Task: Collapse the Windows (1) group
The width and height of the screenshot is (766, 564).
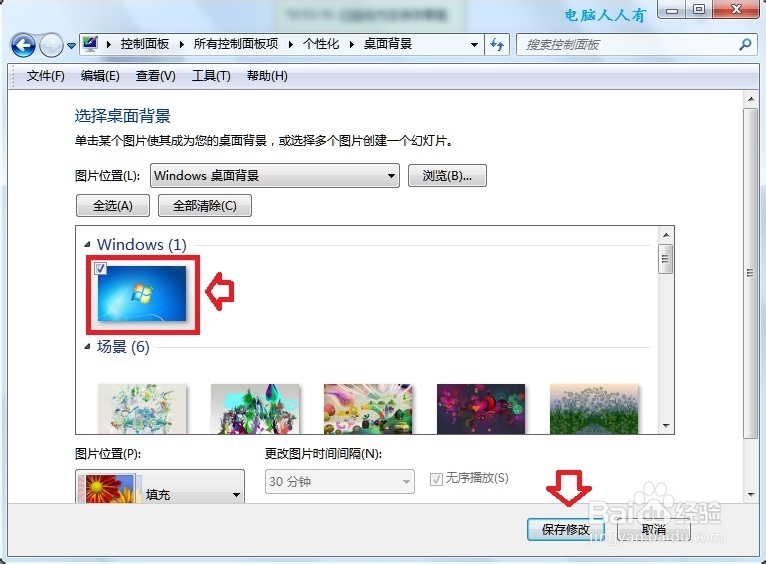Action: point(87,245)
